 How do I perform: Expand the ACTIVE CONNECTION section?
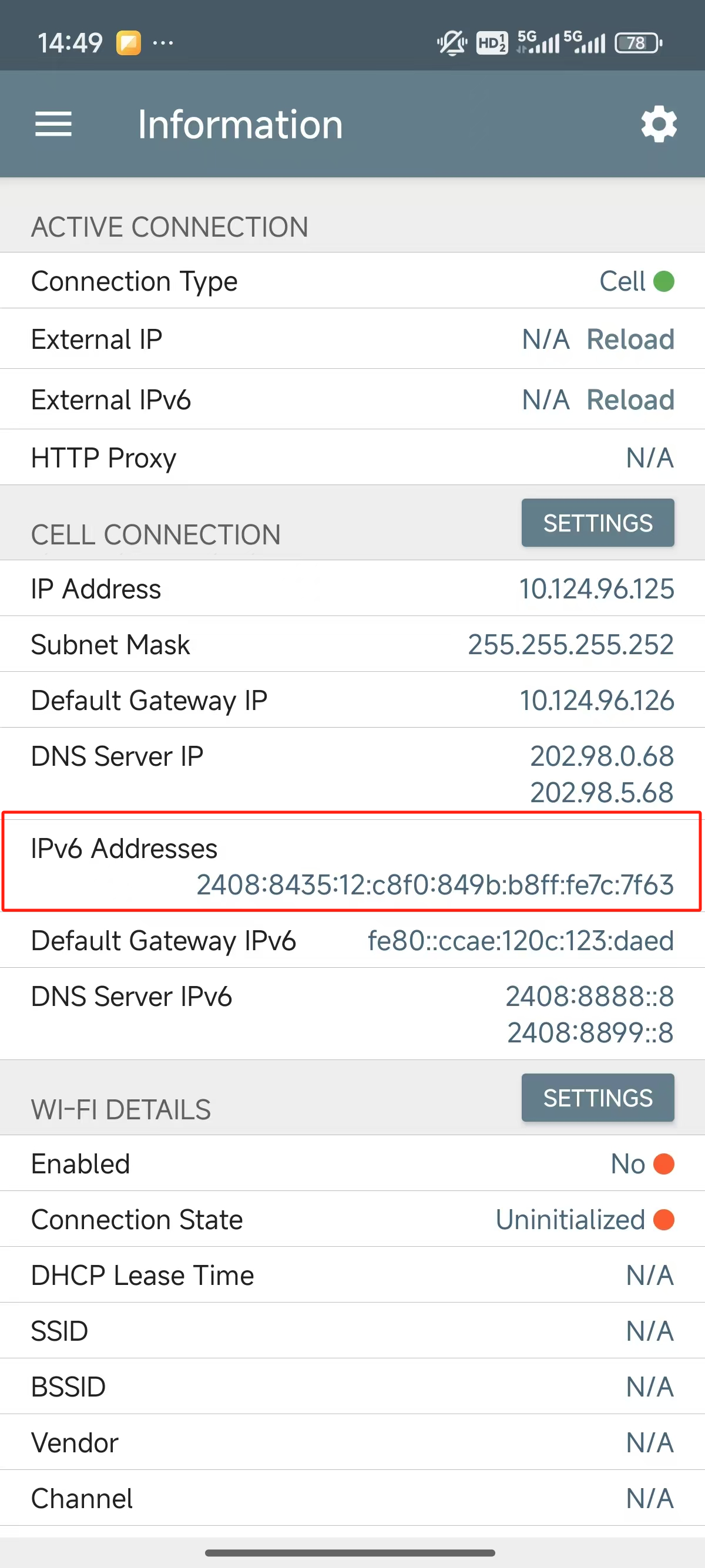point(169,227)
